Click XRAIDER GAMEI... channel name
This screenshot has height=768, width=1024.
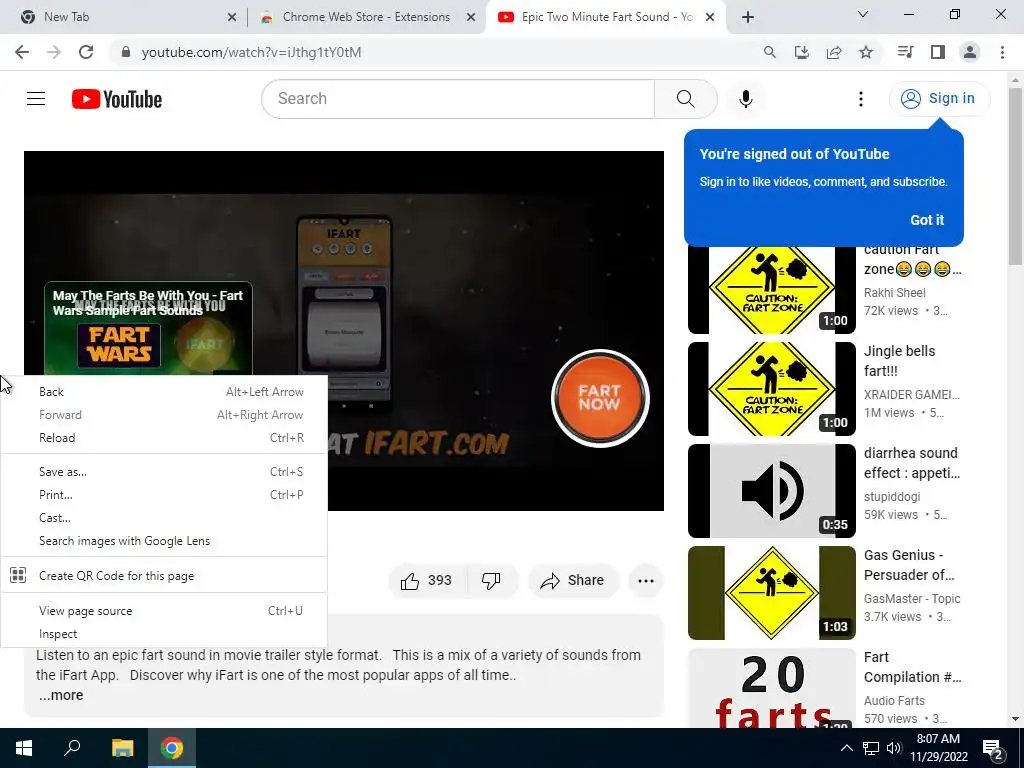point(912,395)
